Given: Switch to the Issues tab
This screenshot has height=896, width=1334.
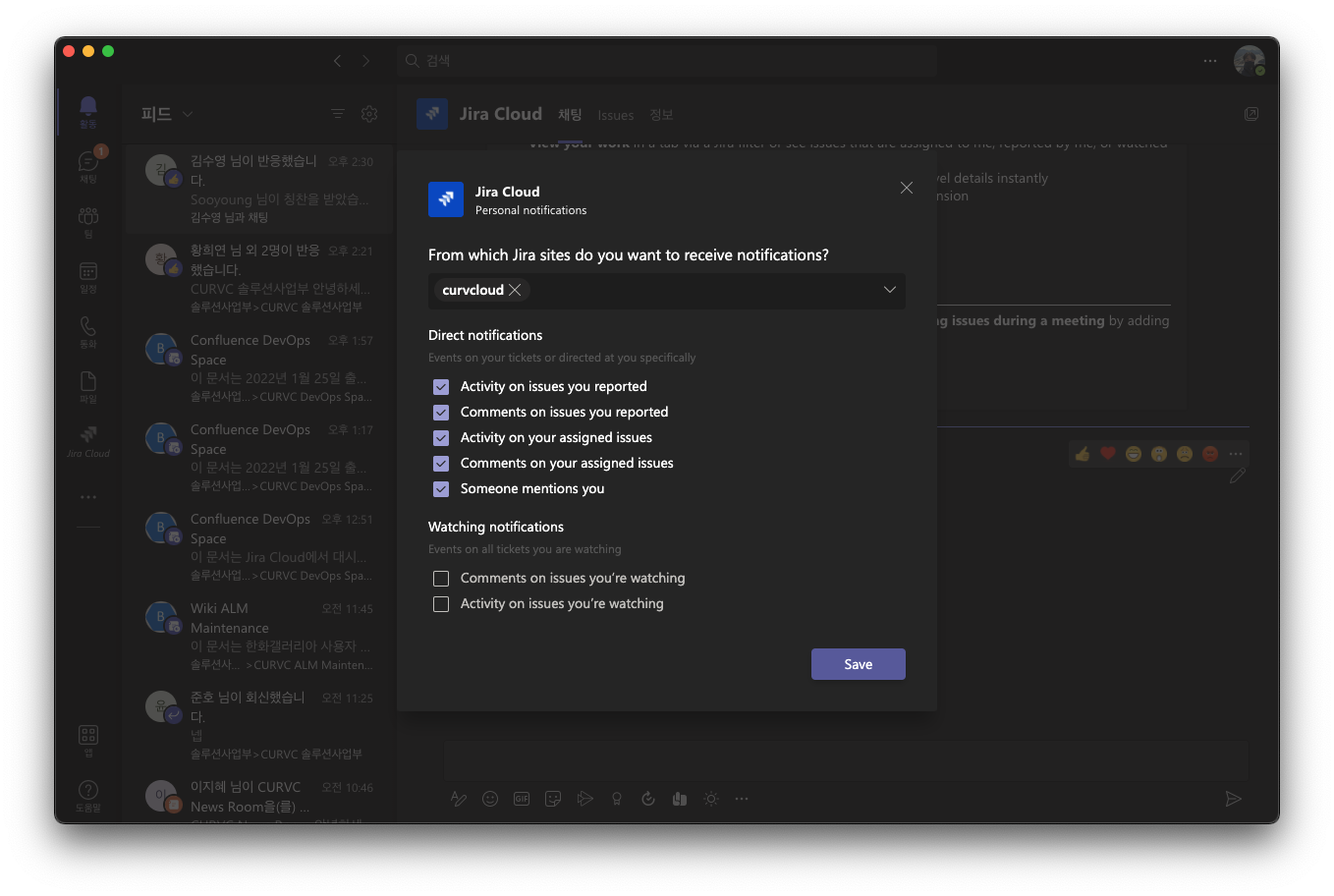Looking at the screenshot, I should pyautogui.click(x=616, y=115).
